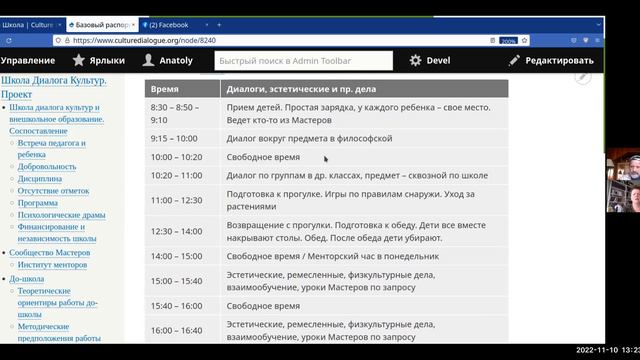Open the Институт менторов link
This screenshot has height=360, width=640.
(x=52, y=265)
